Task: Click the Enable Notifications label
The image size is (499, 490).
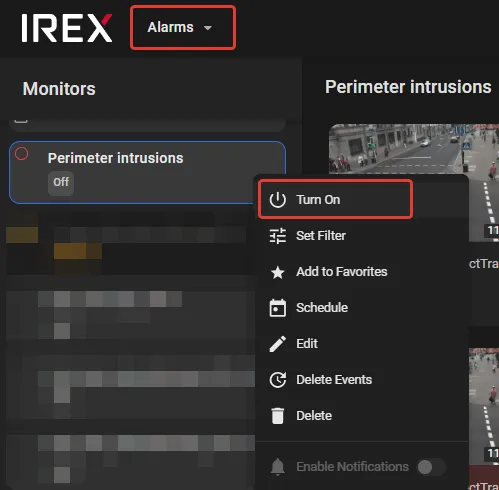Action: click(x=352, y=467)
